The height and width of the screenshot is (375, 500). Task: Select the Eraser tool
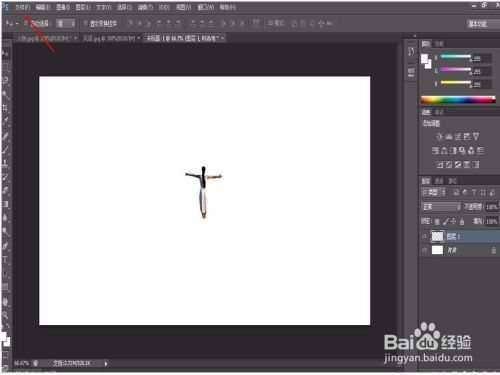6,191
